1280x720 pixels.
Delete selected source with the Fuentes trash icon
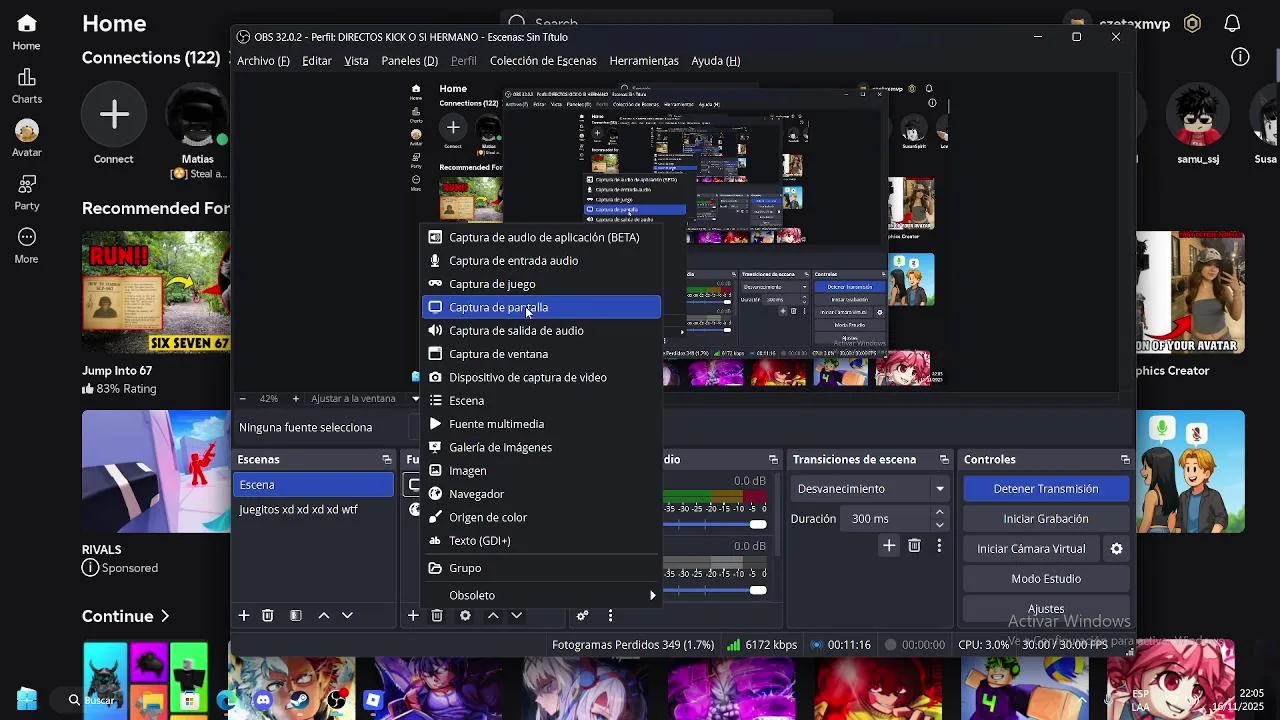(437, 616)
